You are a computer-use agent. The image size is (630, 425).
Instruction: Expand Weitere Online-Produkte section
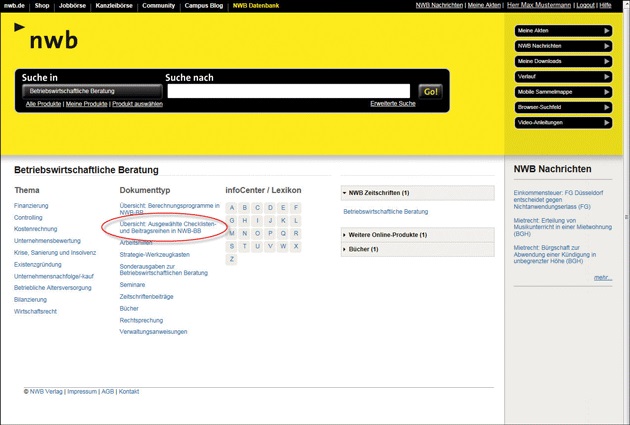[x=345, y=235]
